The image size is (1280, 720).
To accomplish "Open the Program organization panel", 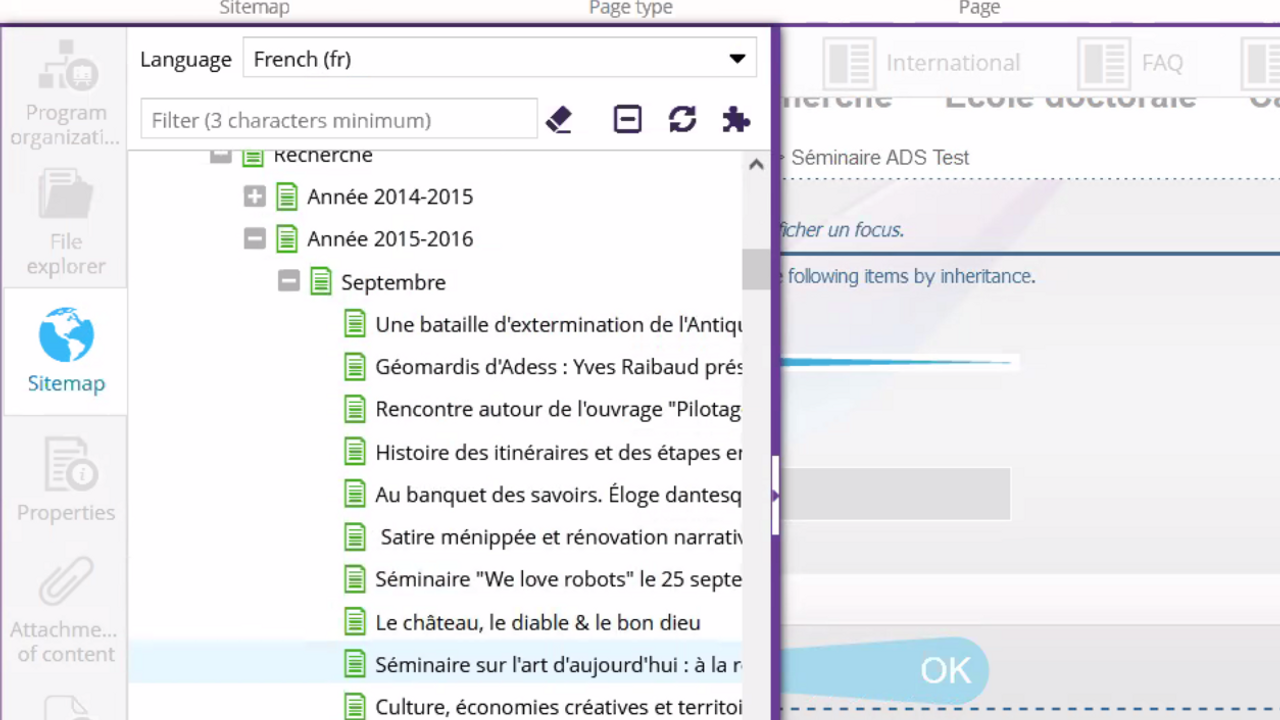I will pos(66,93).
